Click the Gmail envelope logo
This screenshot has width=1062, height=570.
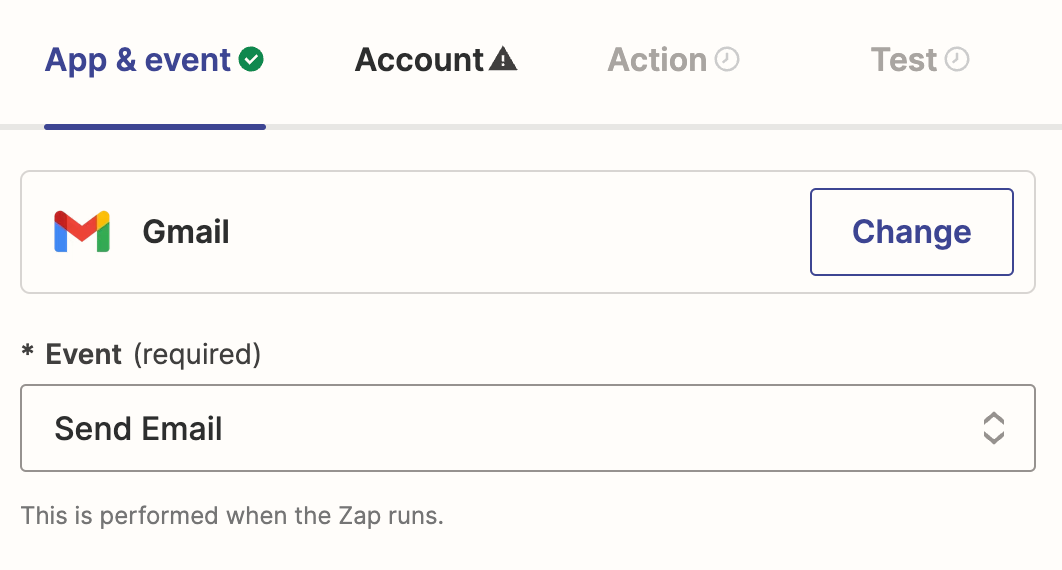(x=82, y=232)
